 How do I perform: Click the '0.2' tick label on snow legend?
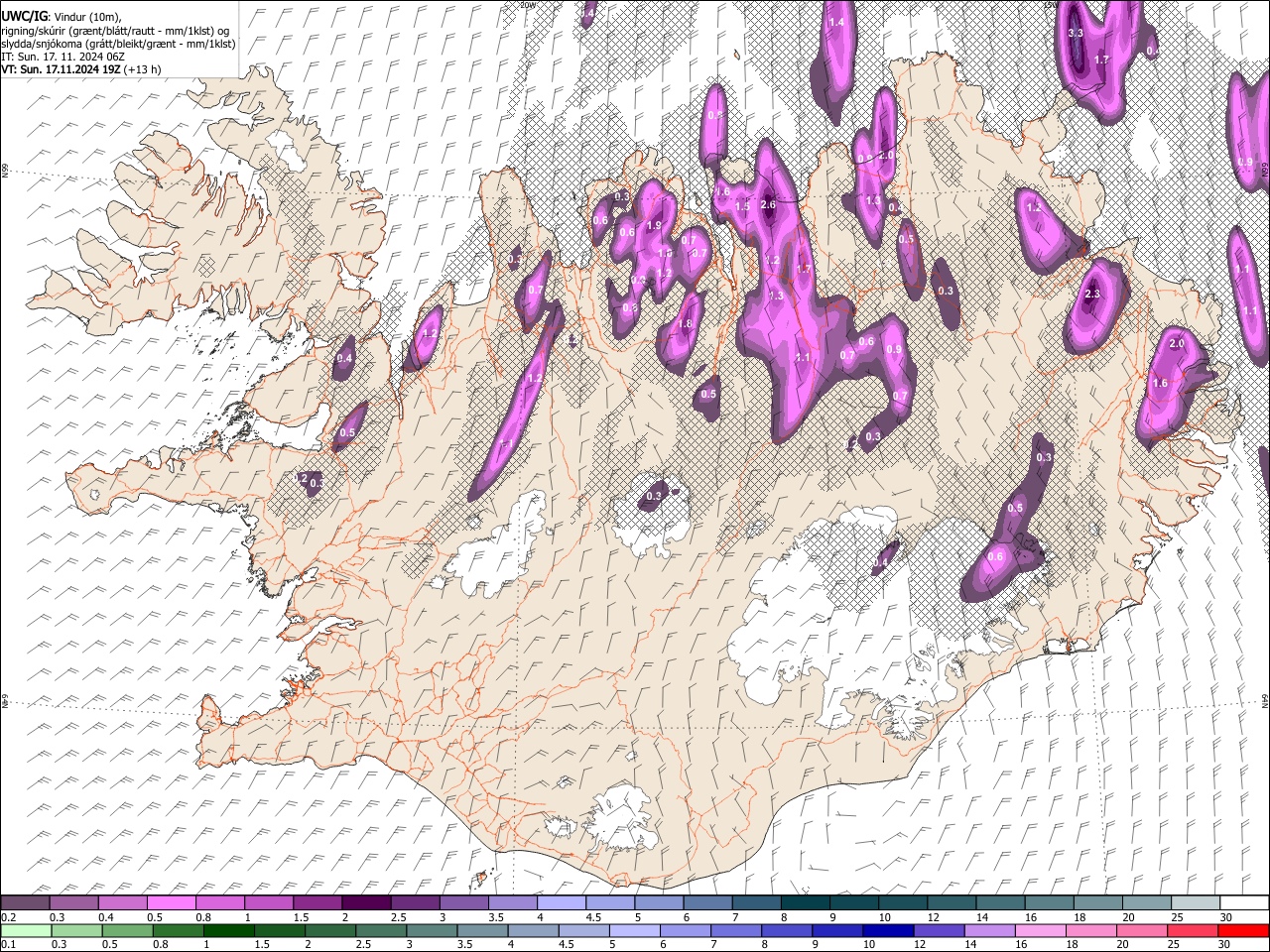(x=8, y=917)
